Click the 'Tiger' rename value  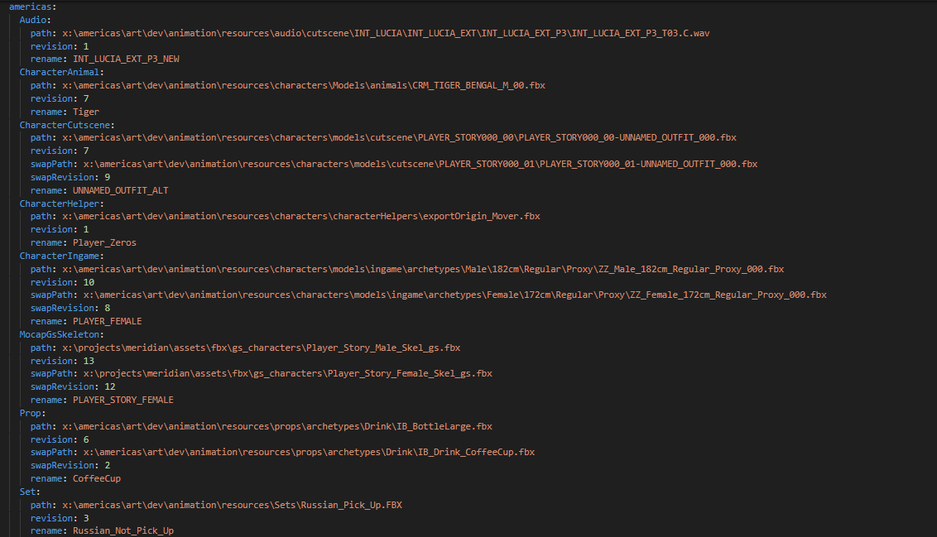pos(86,111)
